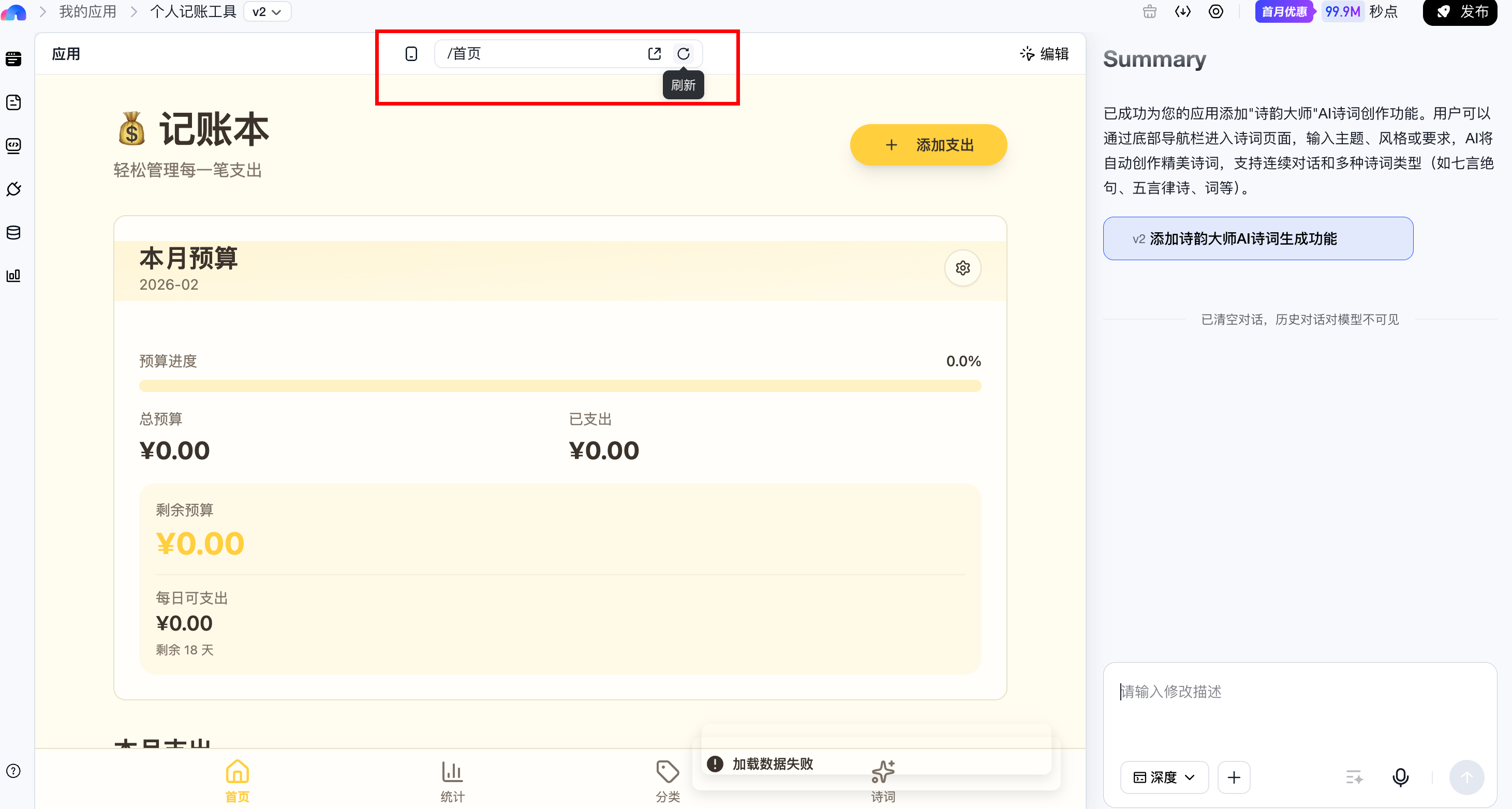This screenshot has width=1512, height=809.
Task: Click the gift icon in top bar
Action: coord(1150,12)
